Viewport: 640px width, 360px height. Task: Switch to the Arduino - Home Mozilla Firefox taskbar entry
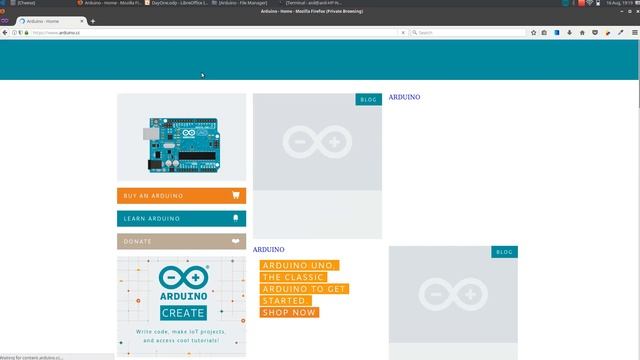coord(109,3)
